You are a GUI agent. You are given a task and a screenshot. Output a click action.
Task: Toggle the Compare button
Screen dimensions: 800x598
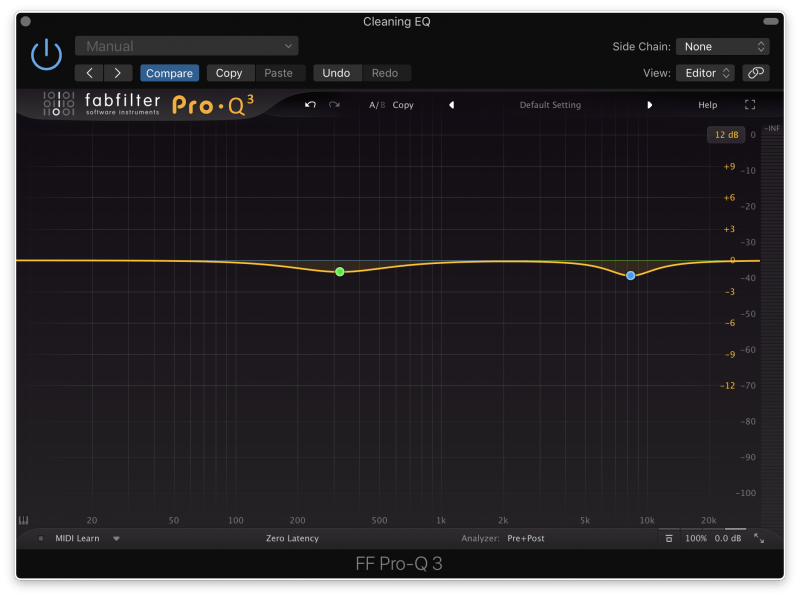point(169,73)
